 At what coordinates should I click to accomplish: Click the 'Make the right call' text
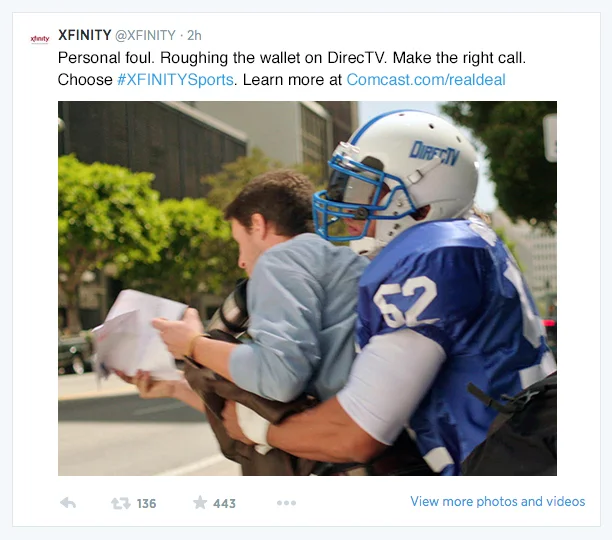tap(459, 58)
